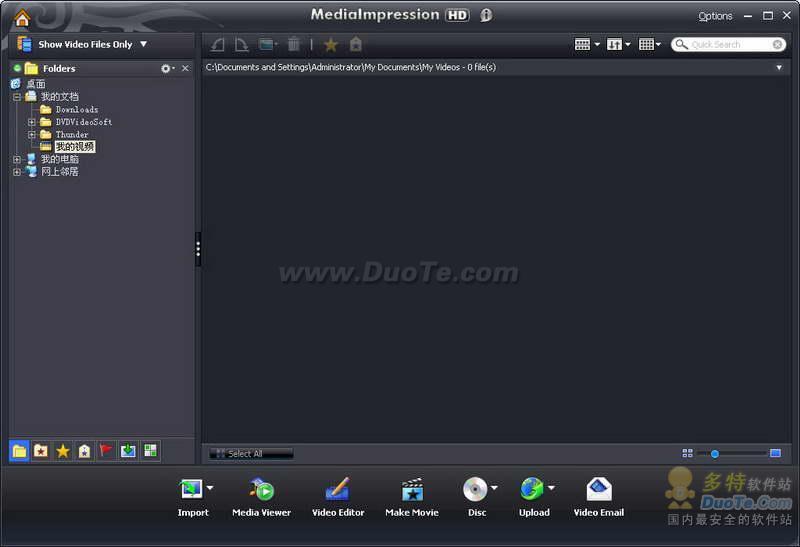This screenshot has width=800, height=547.
Task: Rate file with the star icon
Action: pos(331,45)
